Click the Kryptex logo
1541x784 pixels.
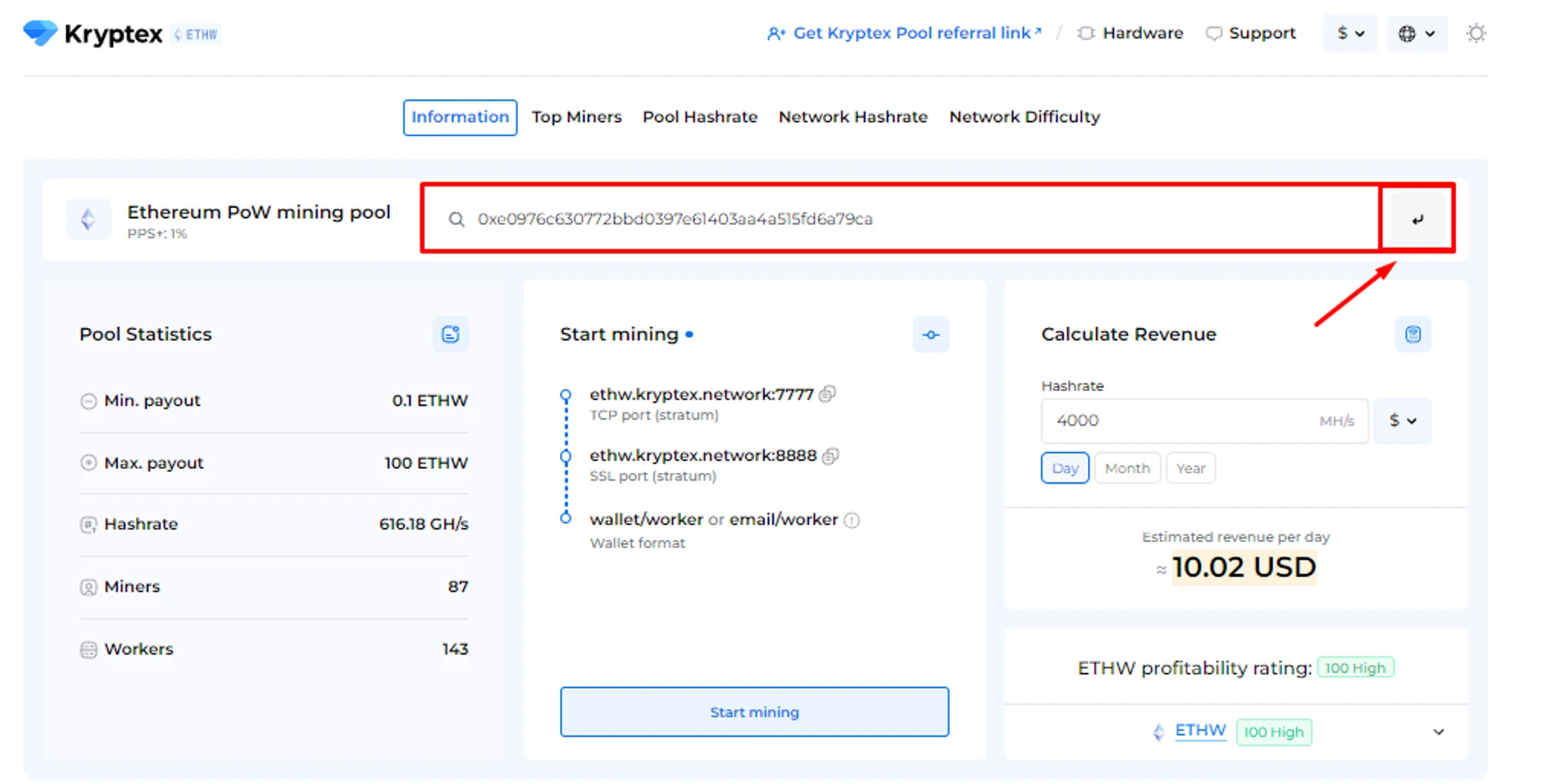92,34
